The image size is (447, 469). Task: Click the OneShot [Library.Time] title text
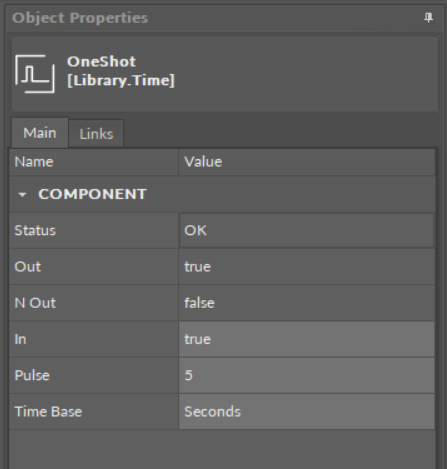point(121,71)
